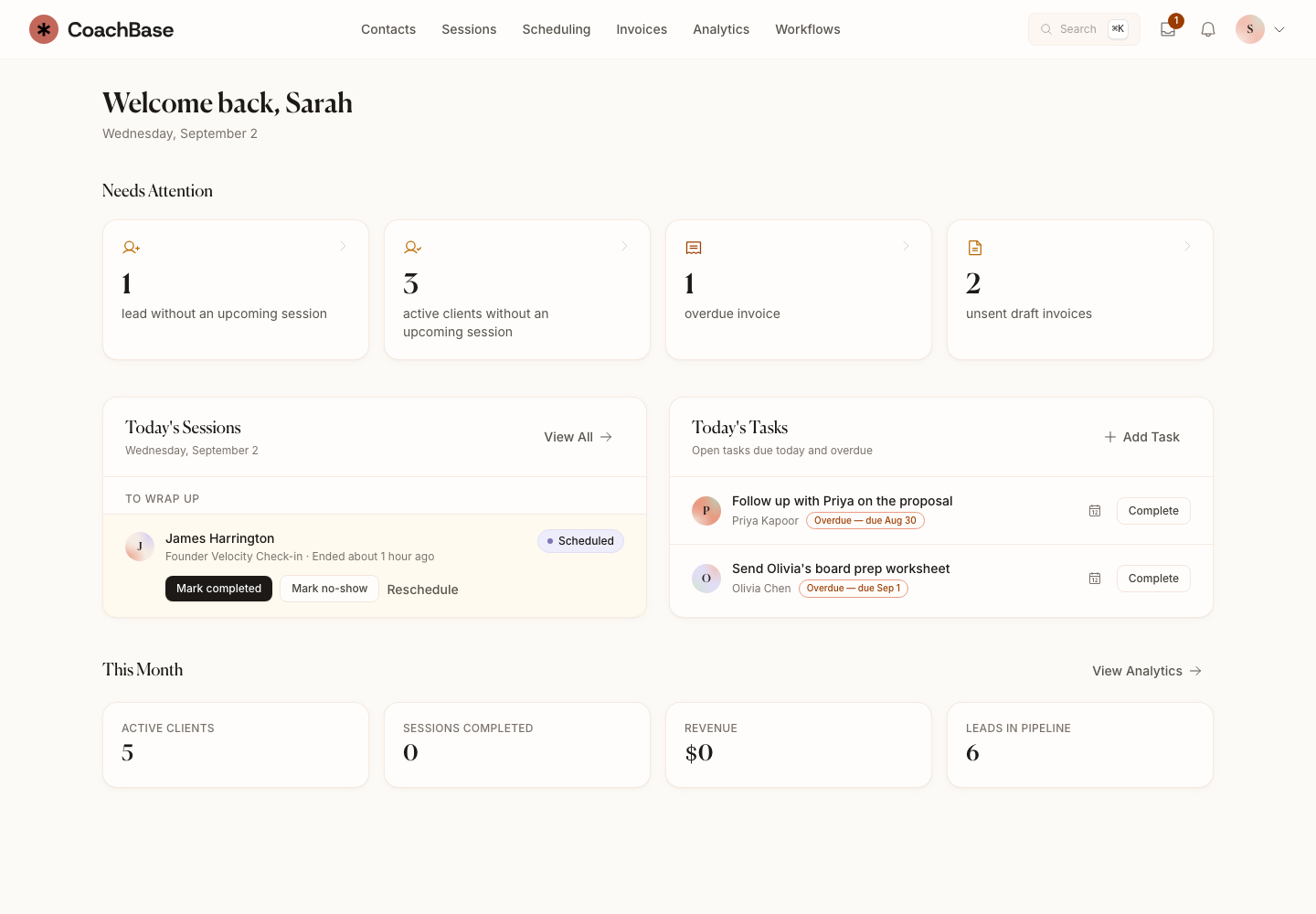The height and width of the screenshot is (914, 1316).
Task: Click the add-person icon on lead card
Action: click(131, 248)
